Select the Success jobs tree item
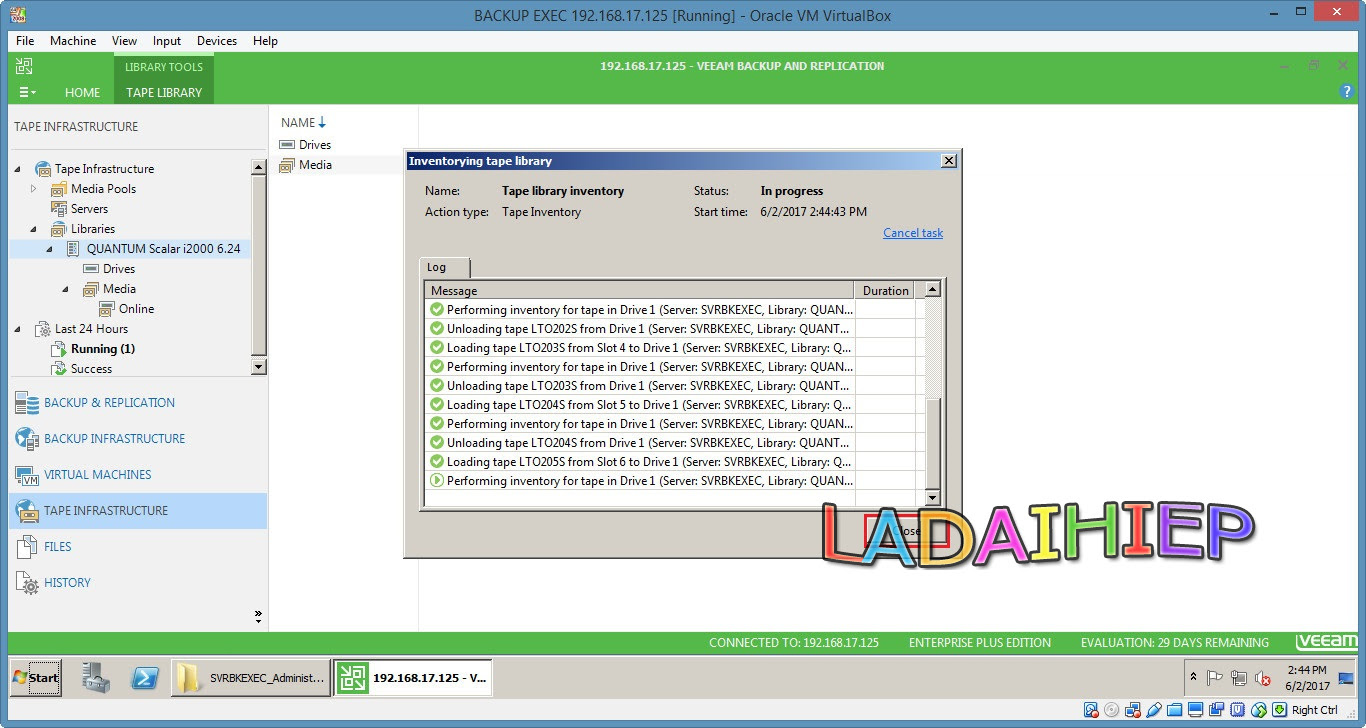The height and width of the screenshot is (728, 1366). tap(91, 369)
